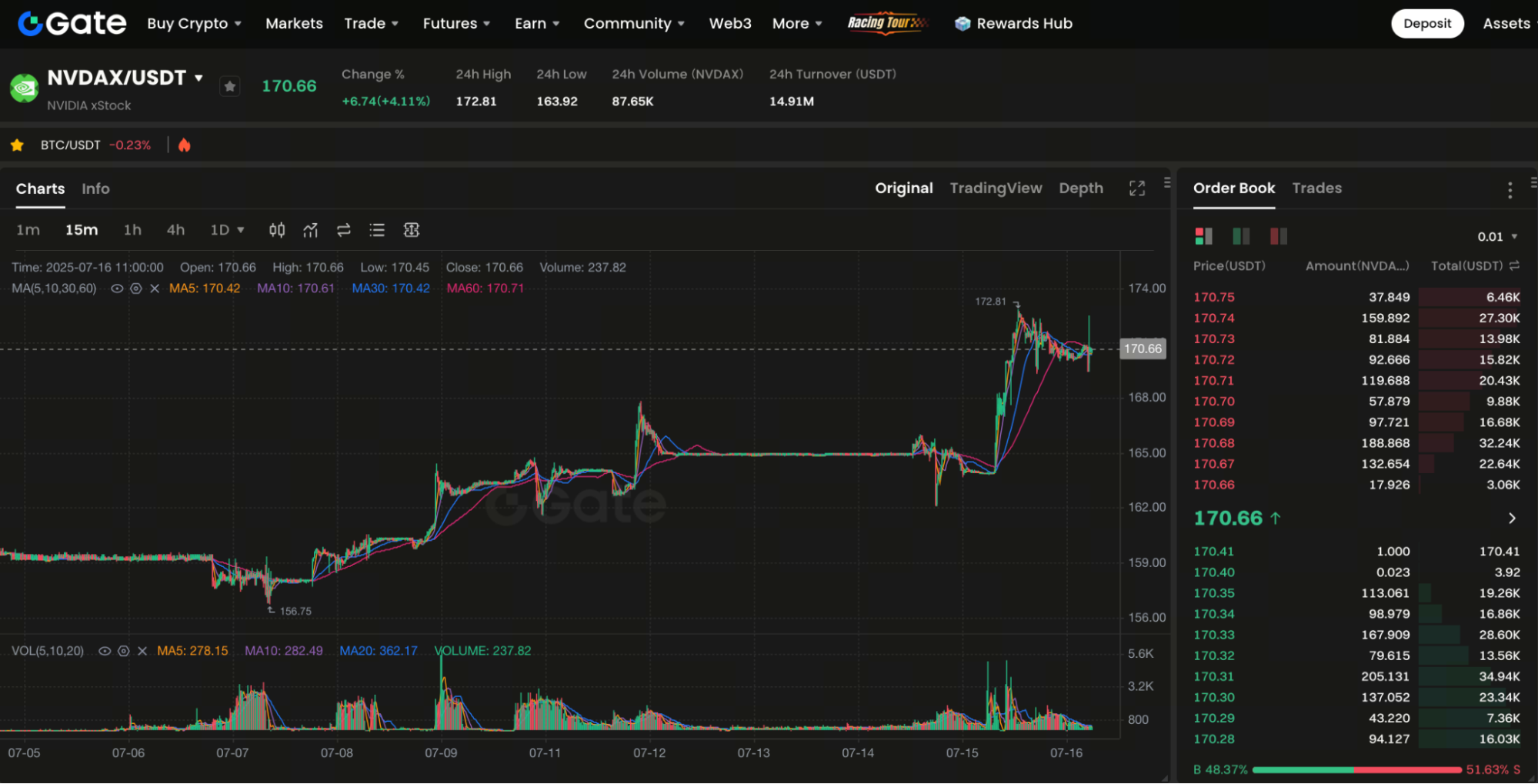This screenshot has height=784, width=1538.
Task: Switch chart to TradingView mode
Action: (996, 188)
